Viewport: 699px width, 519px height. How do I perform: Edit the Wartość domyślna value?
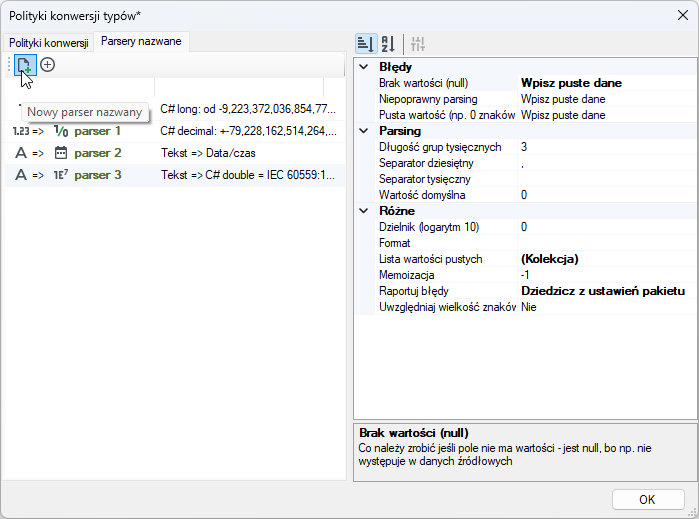coord(607,195)
